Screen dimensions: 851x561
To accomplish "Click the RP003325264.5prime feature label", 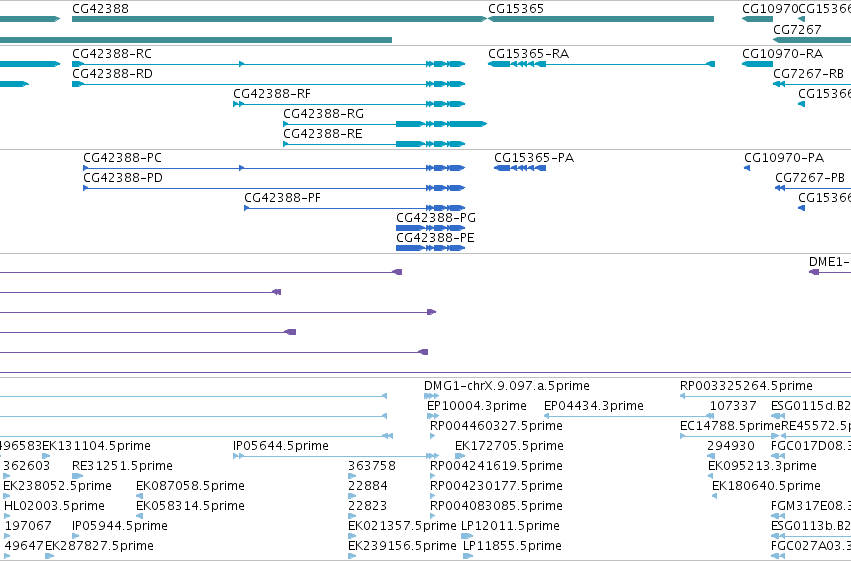I will [746, 386].
